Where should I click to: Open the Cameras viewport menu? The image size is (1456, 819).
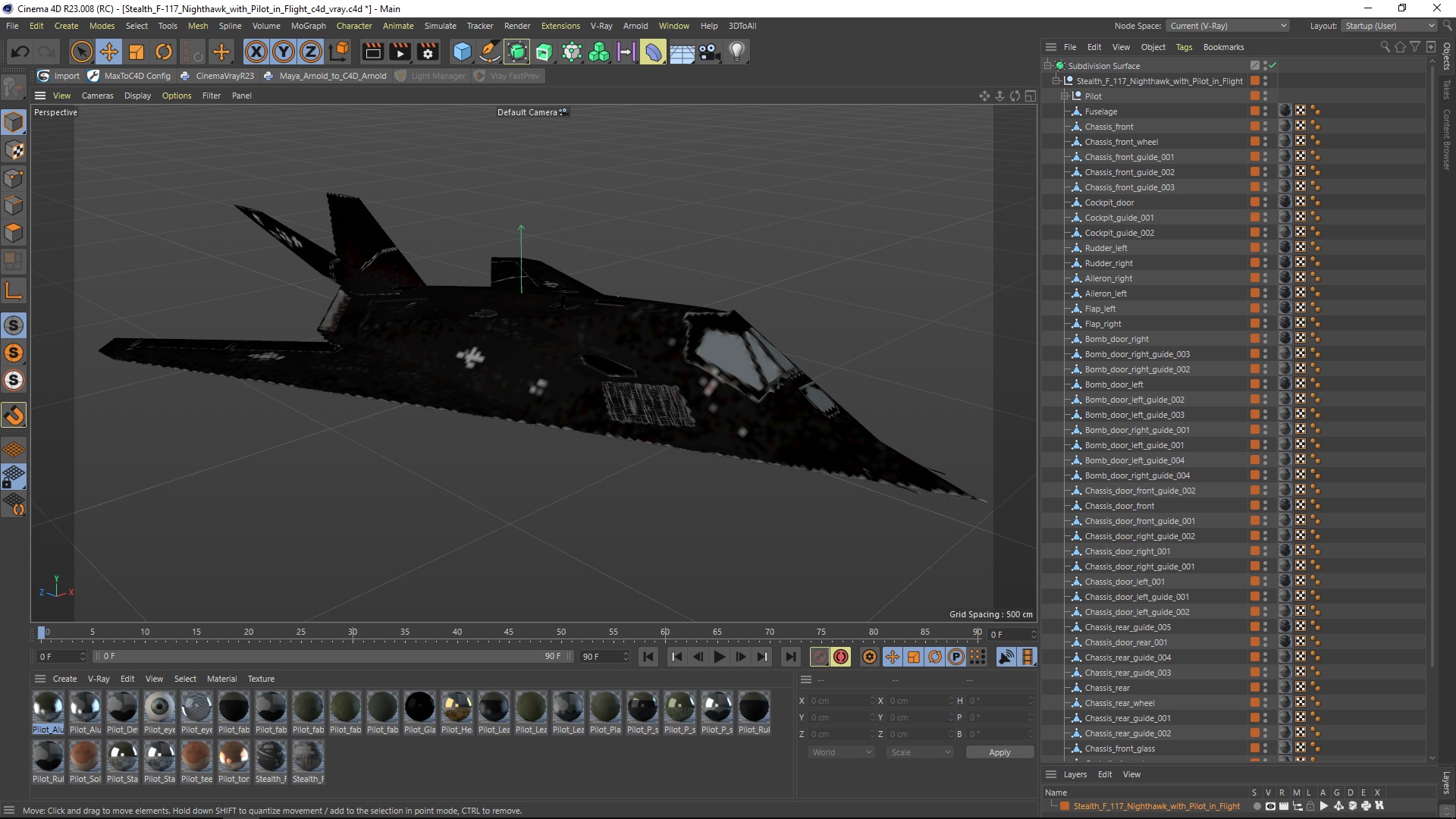click(x=97, y=96)
